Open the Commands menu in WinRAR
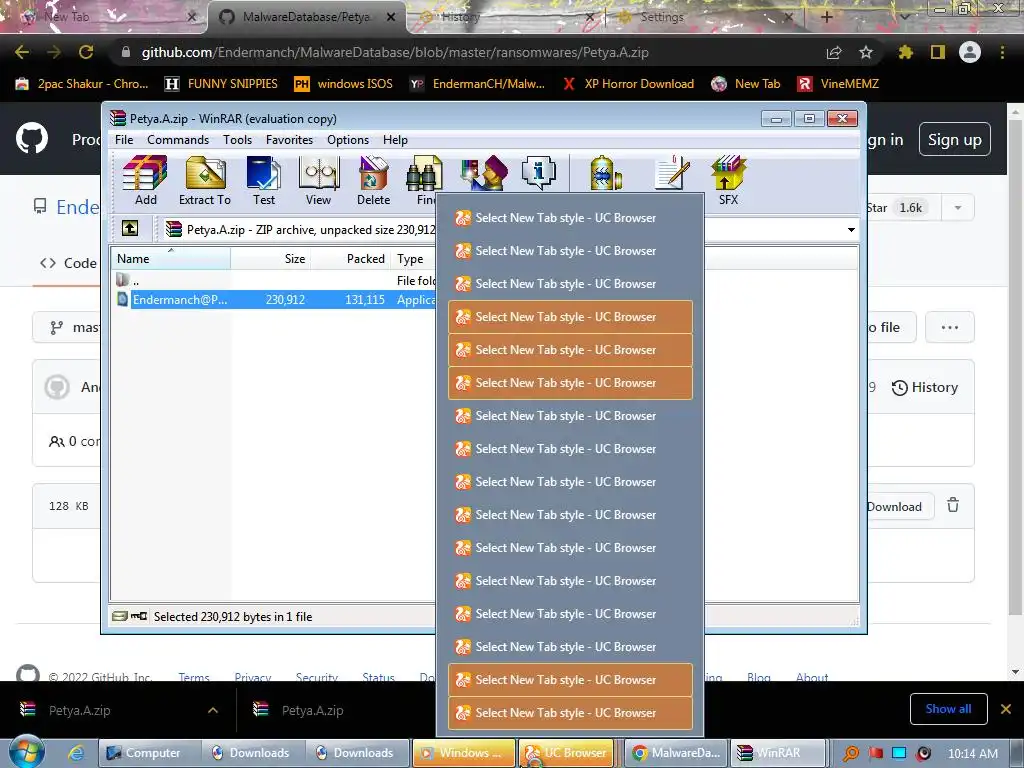 click(x=178, y=140)
